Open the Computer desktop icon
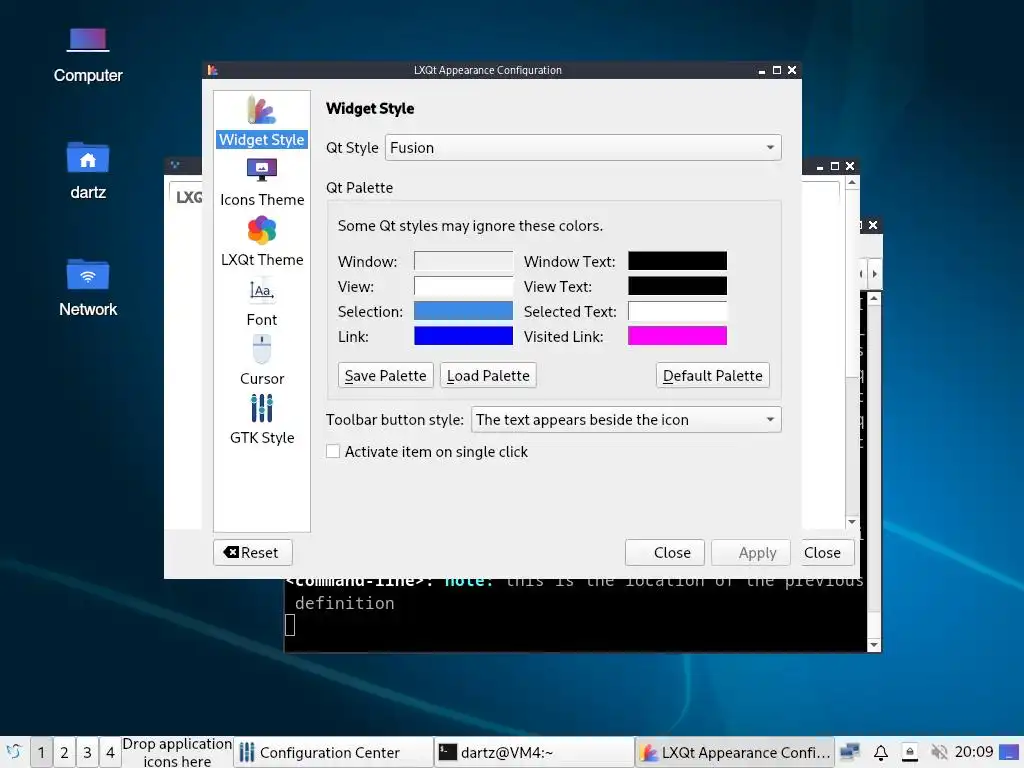 pyautogui.click(x=88, y=56)
